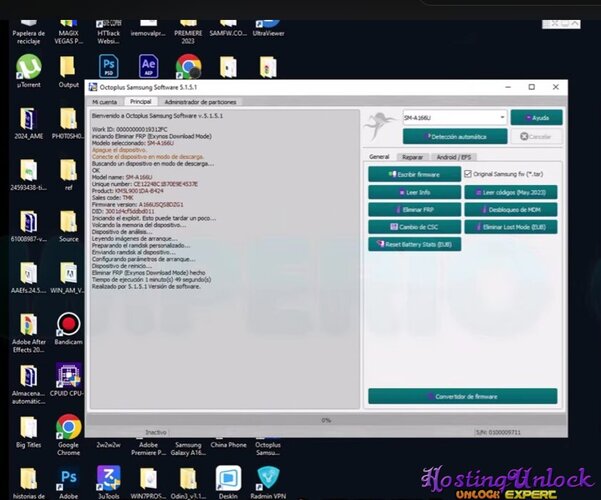Open the 24593438-ti... file icon
Viewport: 601px width, 500px height.
[x=29, y=175]
